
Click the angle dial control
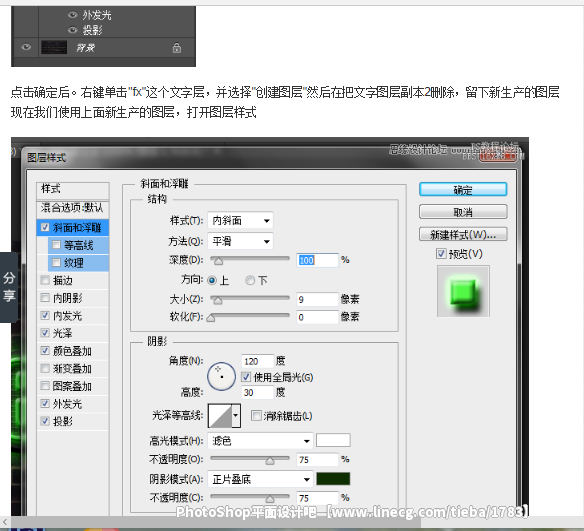click(x=221, y=376)
